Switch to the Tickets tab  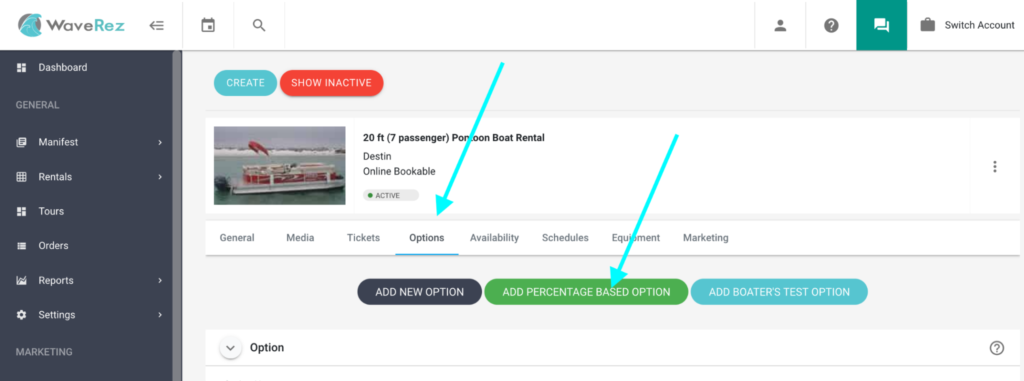[x=363, y=238]
